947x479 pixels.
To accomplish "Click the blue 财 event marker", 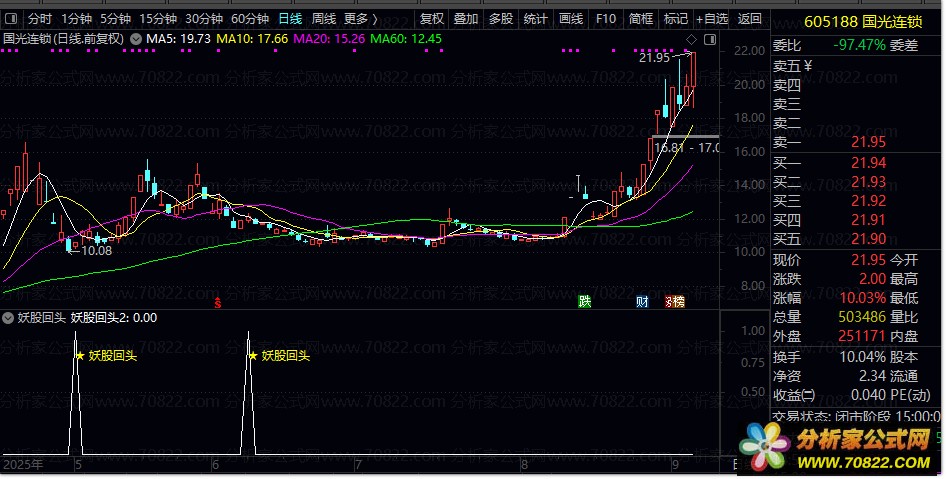I will (642, 301).
